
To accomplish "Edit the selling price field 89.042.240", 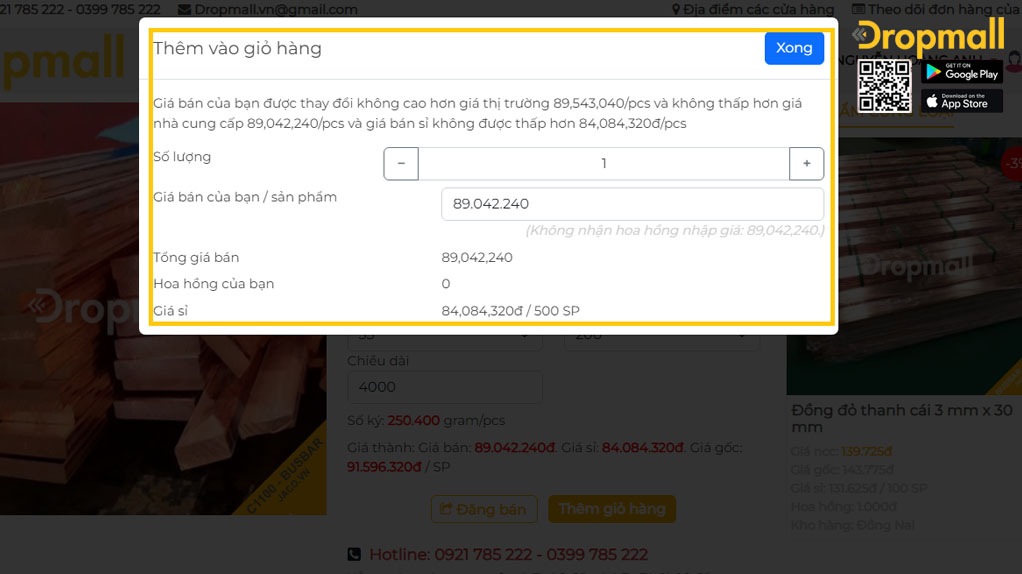I will (632, 204).
